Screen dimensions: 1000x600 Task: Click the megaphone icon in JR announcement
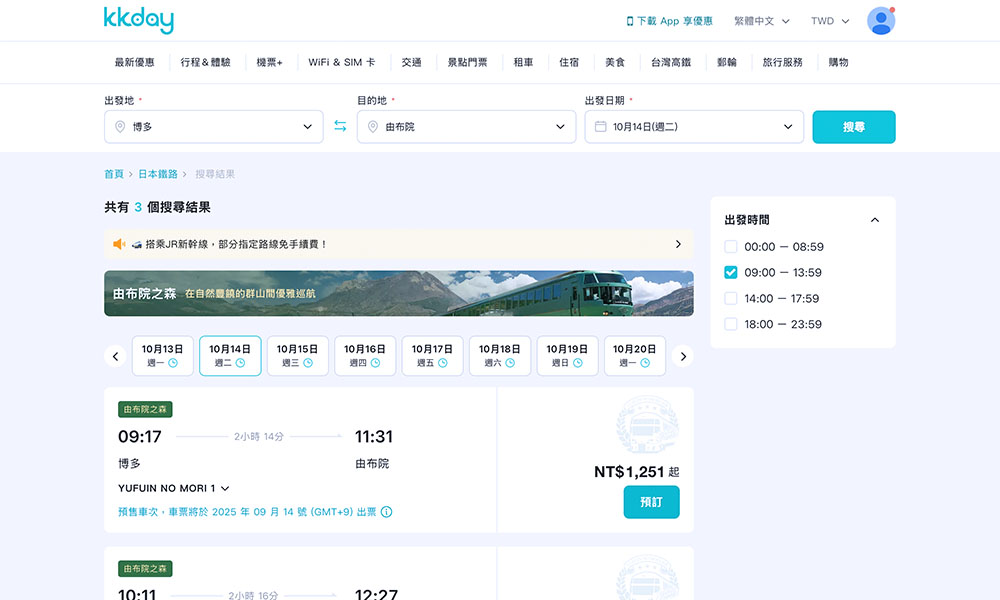coord(119,244)
